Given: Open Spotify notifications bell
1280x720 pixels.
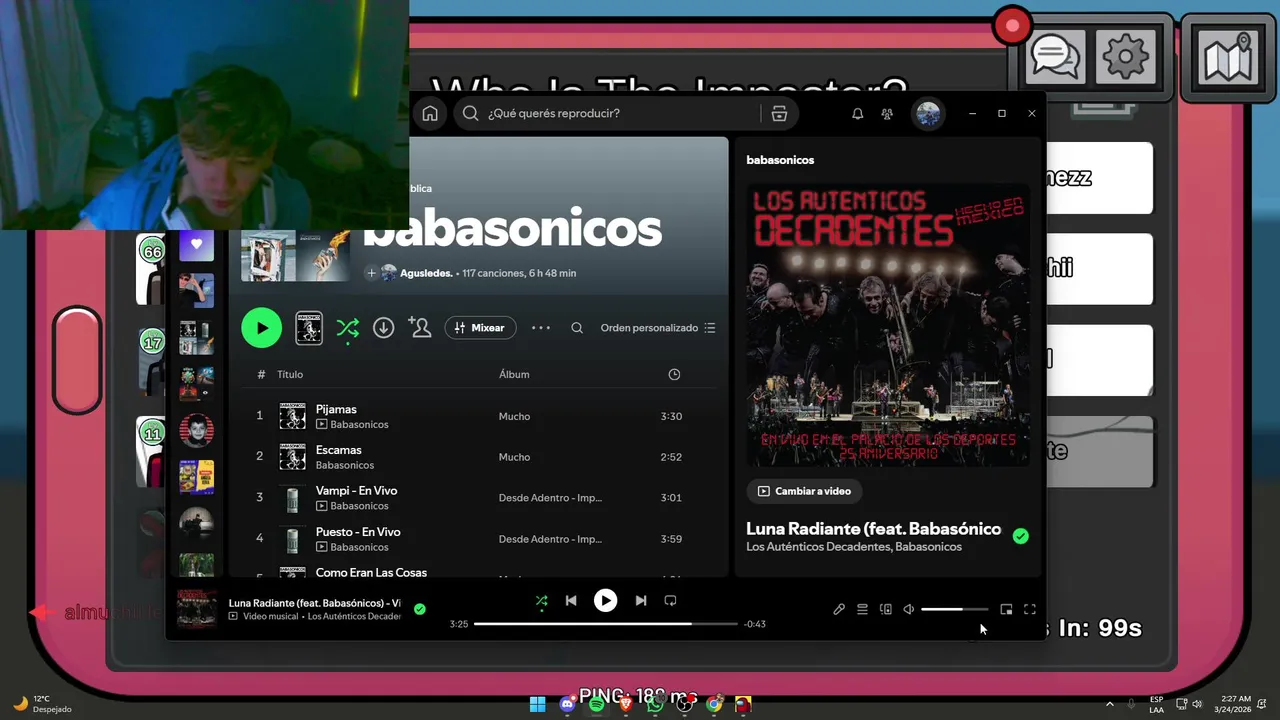Looking at the screenshot, I should click(x=857, y=114).
